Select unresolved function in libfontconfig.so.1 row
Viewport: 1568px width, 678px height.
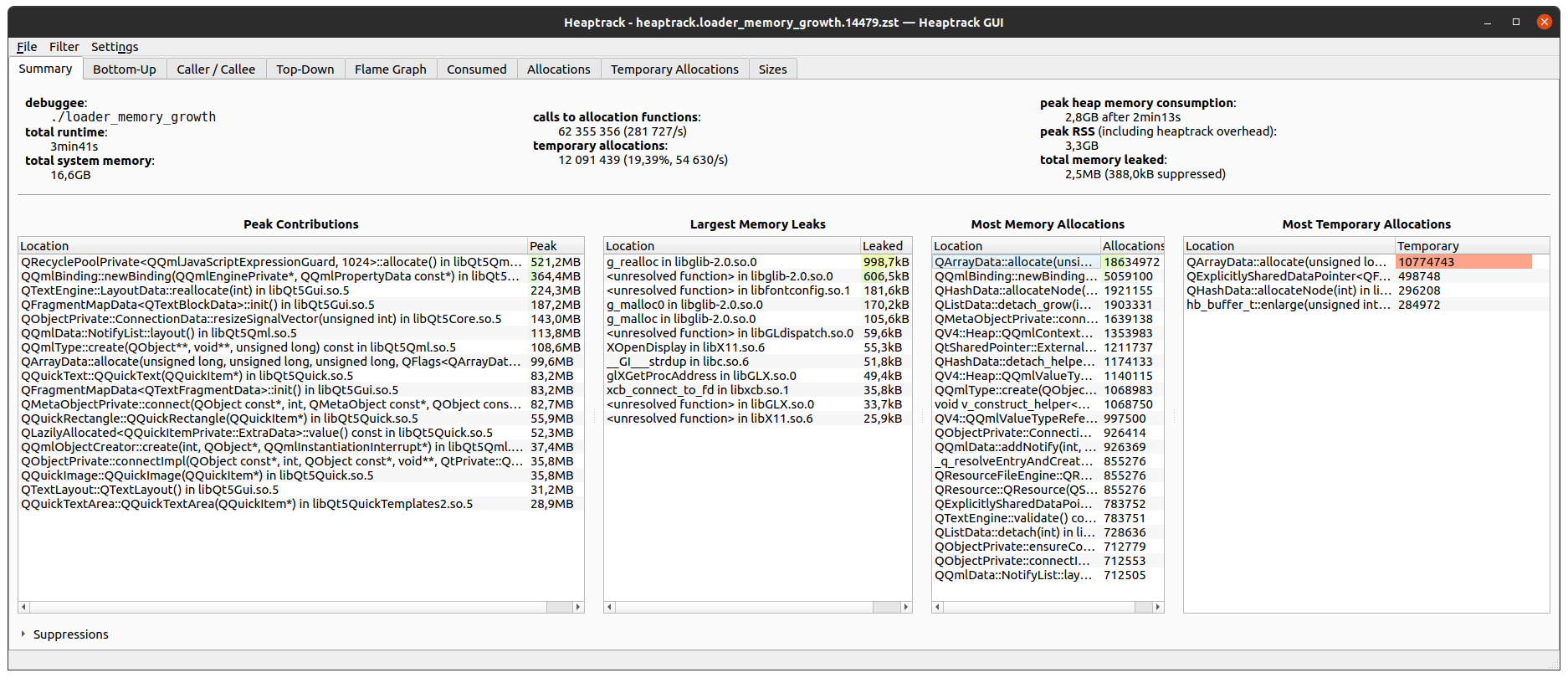click(758, 290)
